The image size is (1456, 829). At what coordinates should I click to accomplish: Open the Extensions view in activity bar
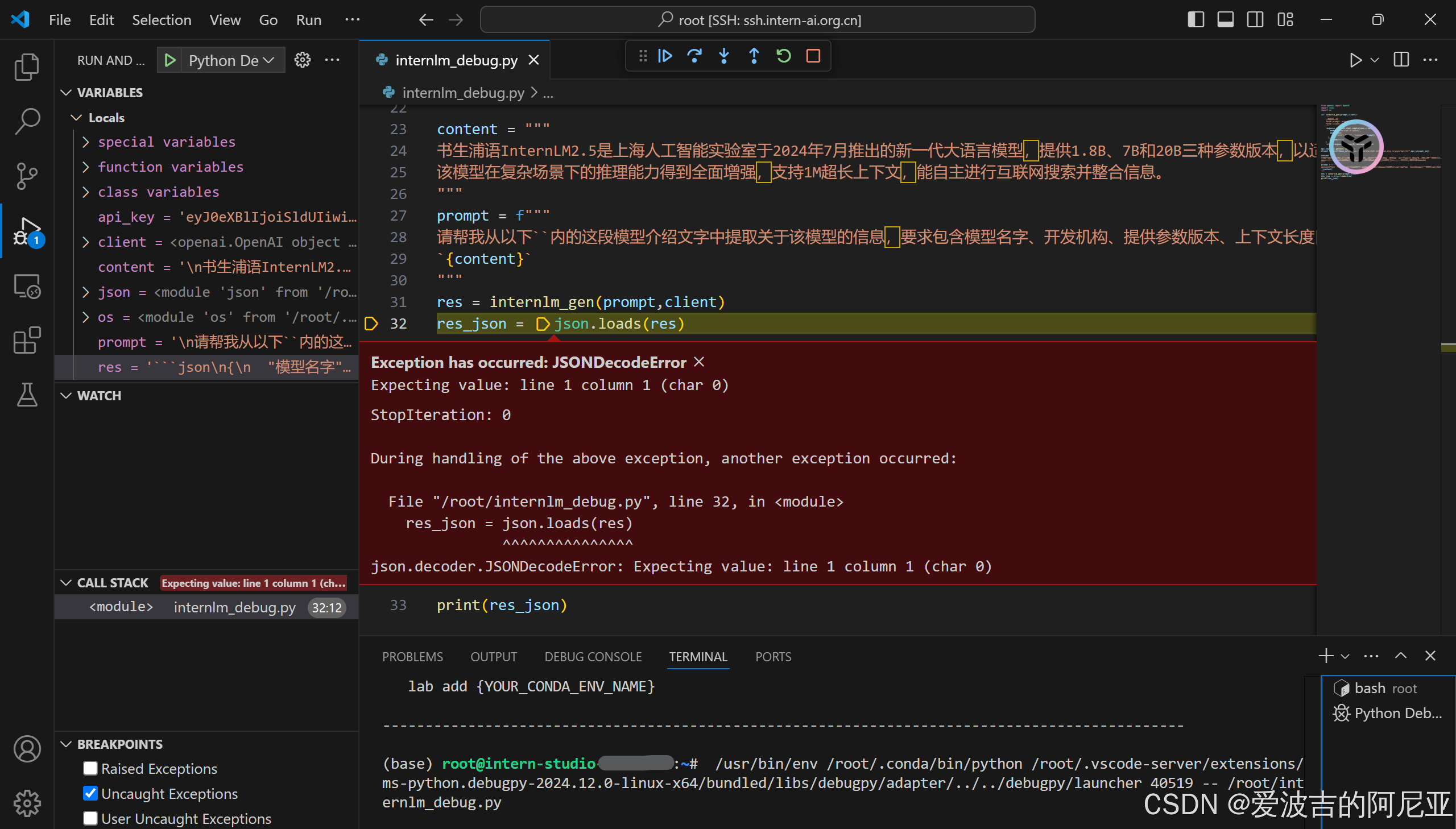pyautogui.click(x=27, y=341)
